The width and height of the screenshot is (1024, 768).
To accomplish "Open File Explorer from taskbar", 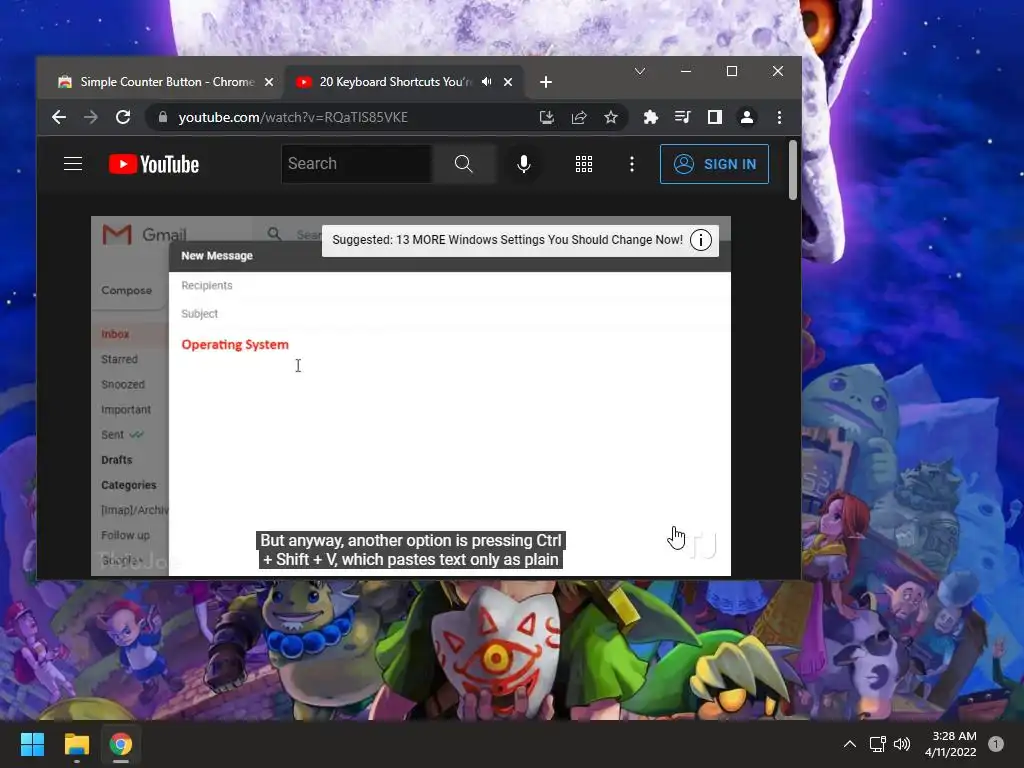I will coord(76,744).
